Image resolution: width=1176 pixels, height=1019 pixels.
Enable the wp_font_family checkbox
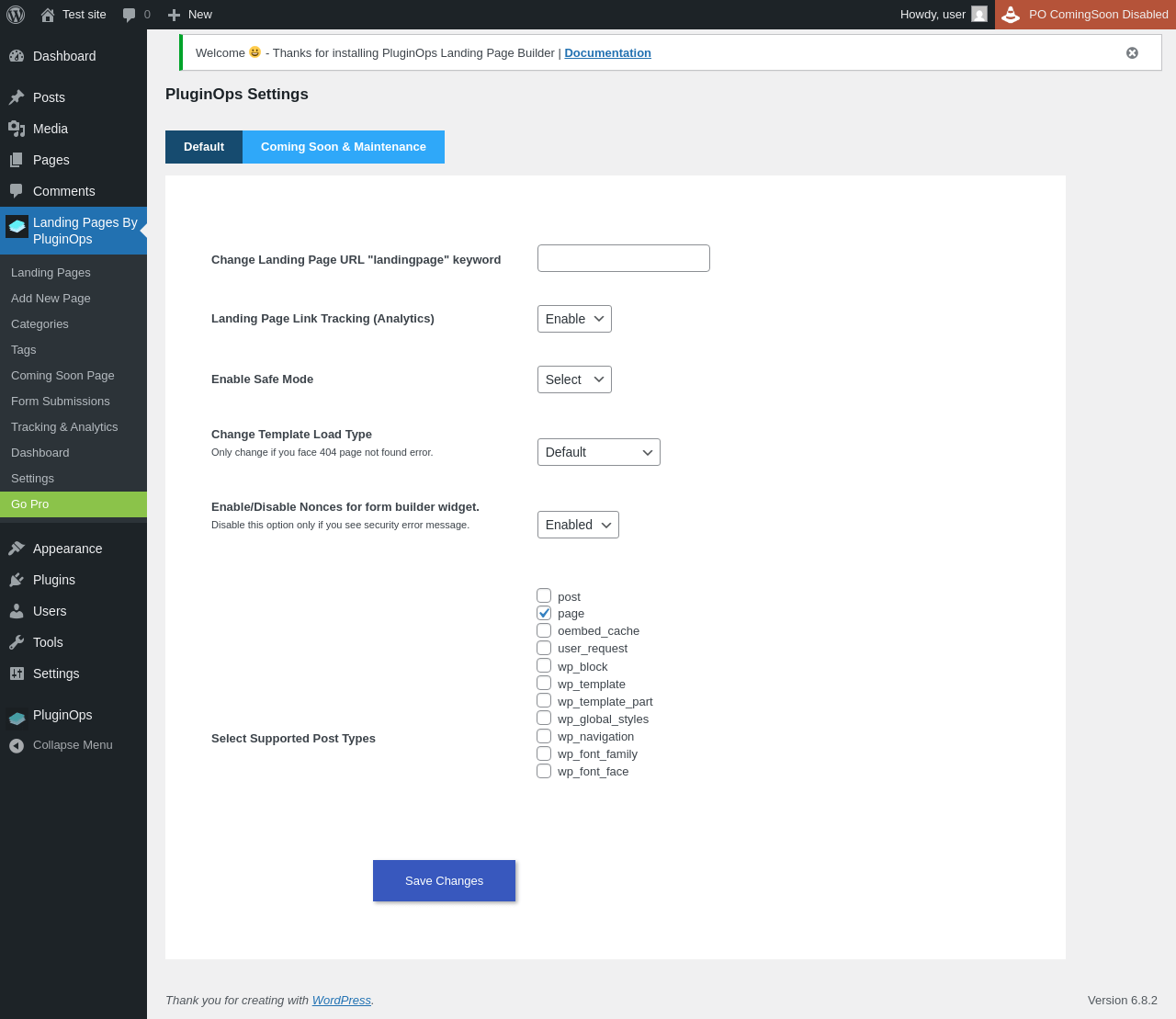click(x=544, y=753)
